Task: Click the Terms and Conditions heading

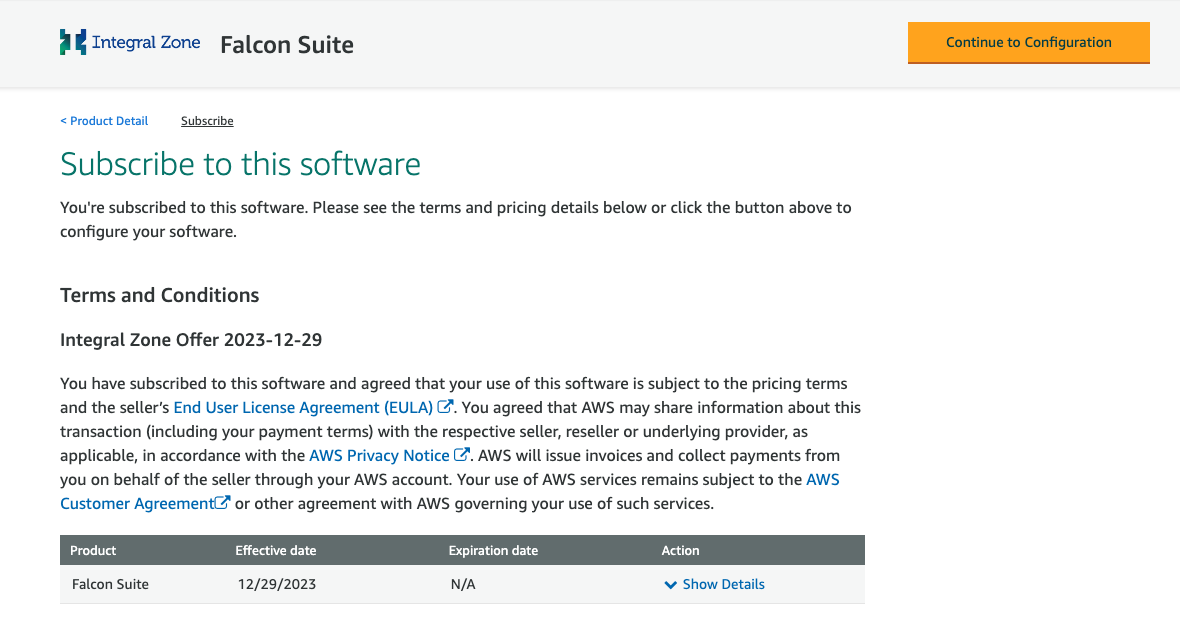Action: tap(160, 295)
